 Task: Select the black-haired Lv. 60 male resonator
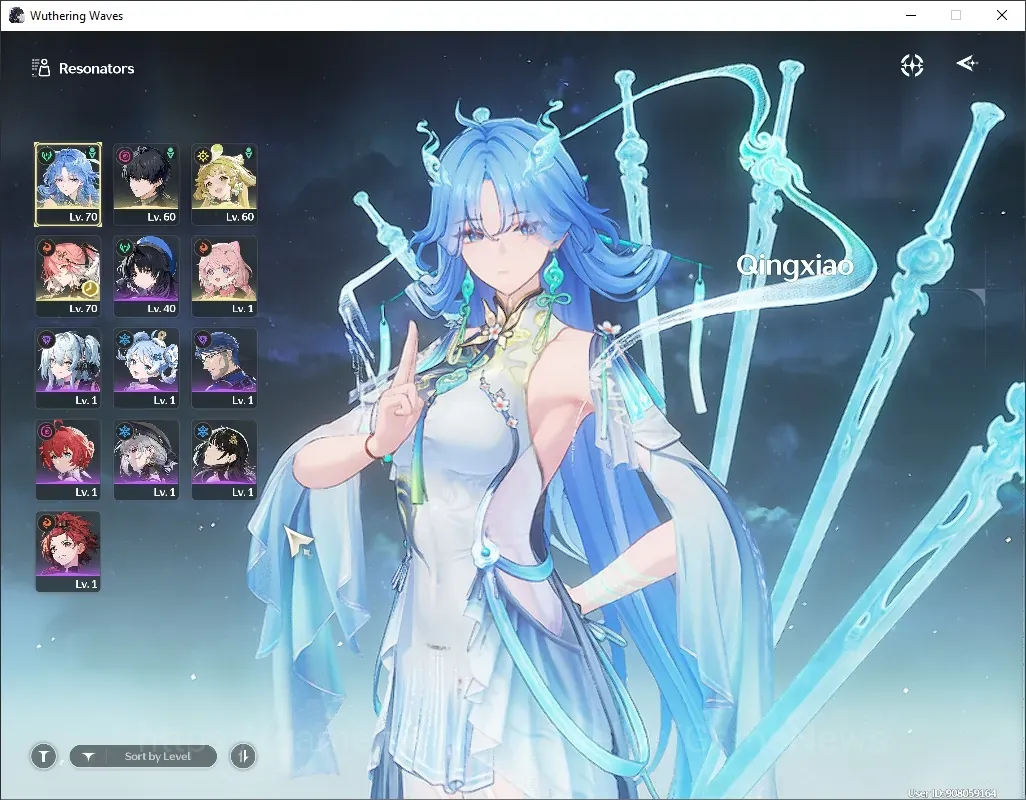click(x=146, y=184)
